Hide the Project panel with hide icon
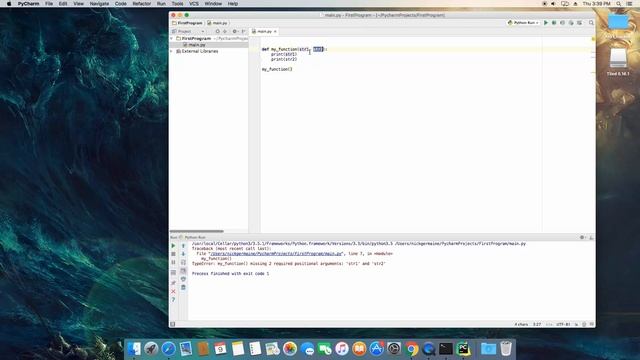 [244, 31]
